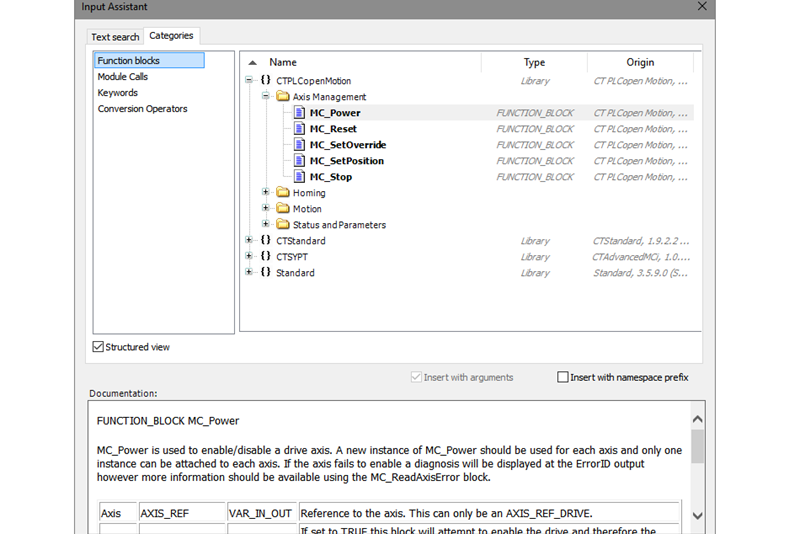Select the Categories tab
The image size is (800, 534).
click(171, 36)
